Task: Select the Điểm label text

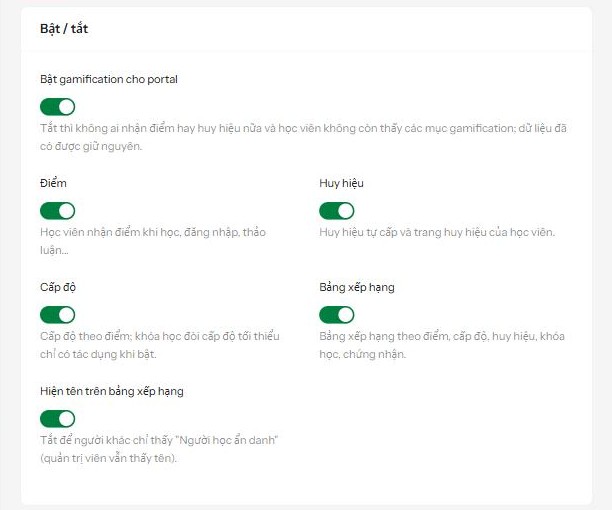Action: click(x=53, y=183)
